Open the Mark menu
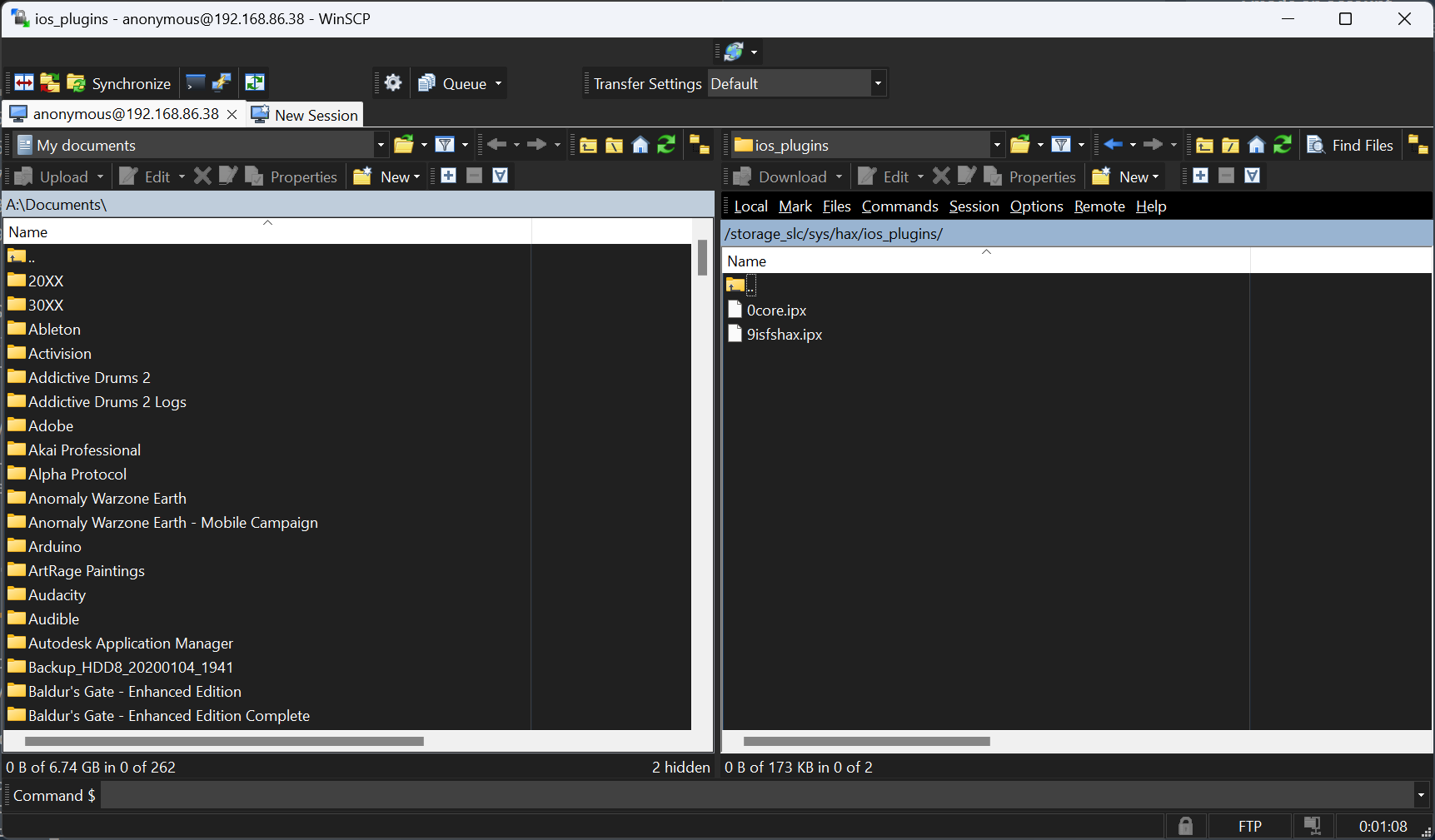Screen dimensions: 1435x840 795,206
